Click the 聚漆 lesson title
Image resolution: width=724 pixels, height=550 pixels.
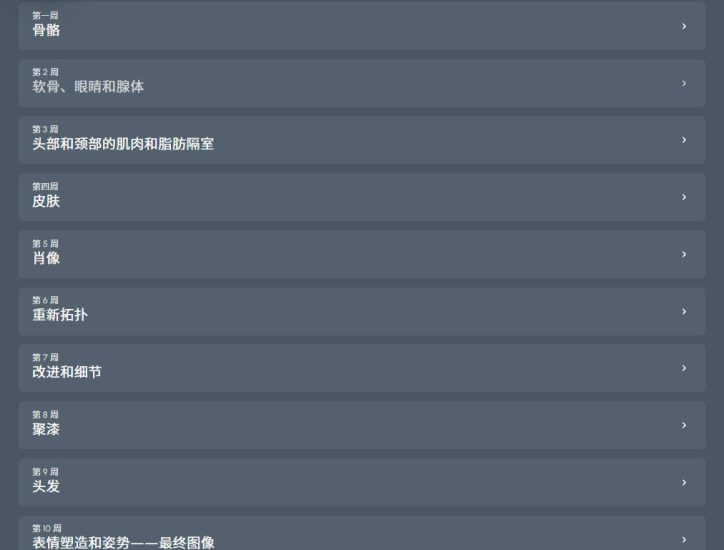46,429
